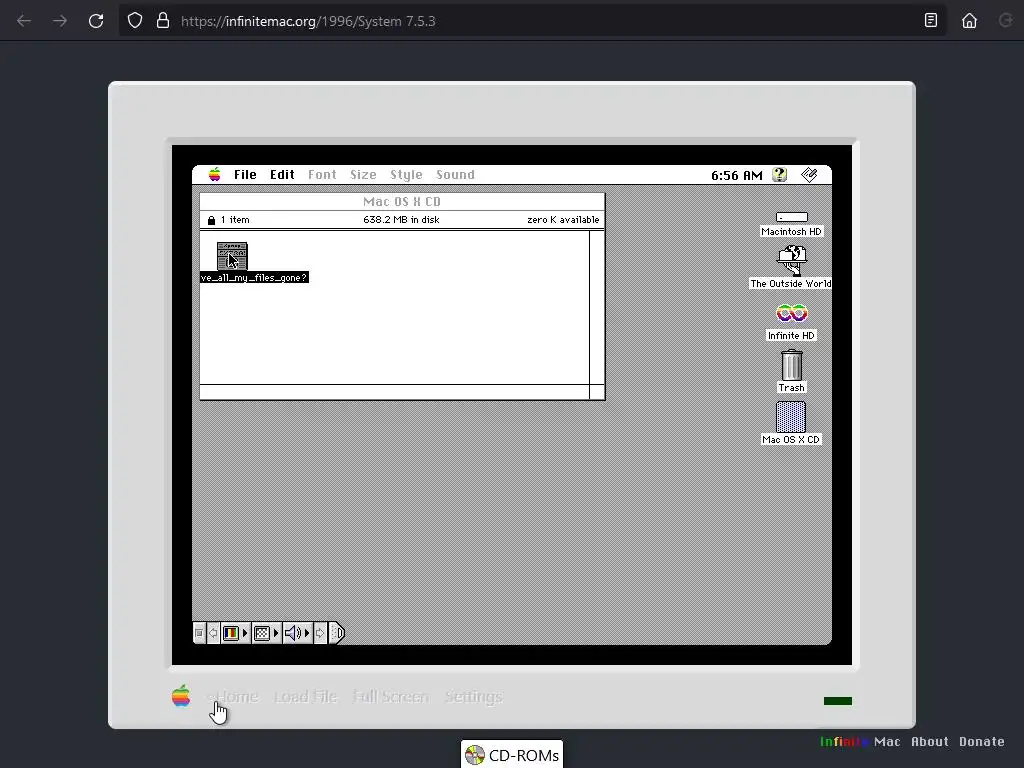This screenshot has width=1024, height=768.
Task: Open the Sound Volume speaker module
Action: [x=293, y=633]
